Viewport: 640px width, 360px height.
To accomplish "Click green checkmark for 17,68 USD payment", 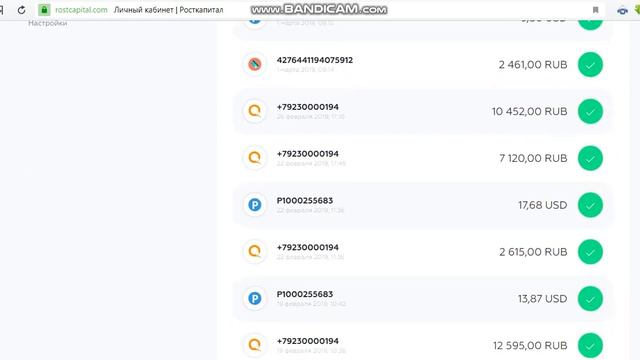I will click(x=590, y=205).
